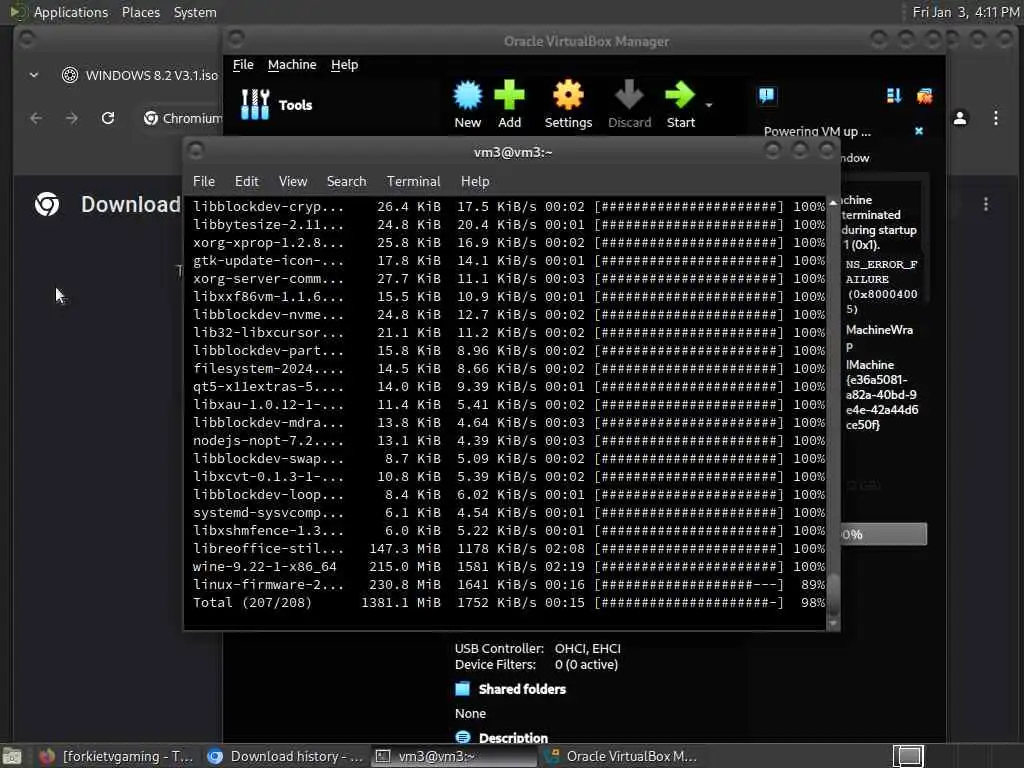Open the Start button dropdown arrow
The width and height of the screenshot is (1024, 768).
click(709, 105)
